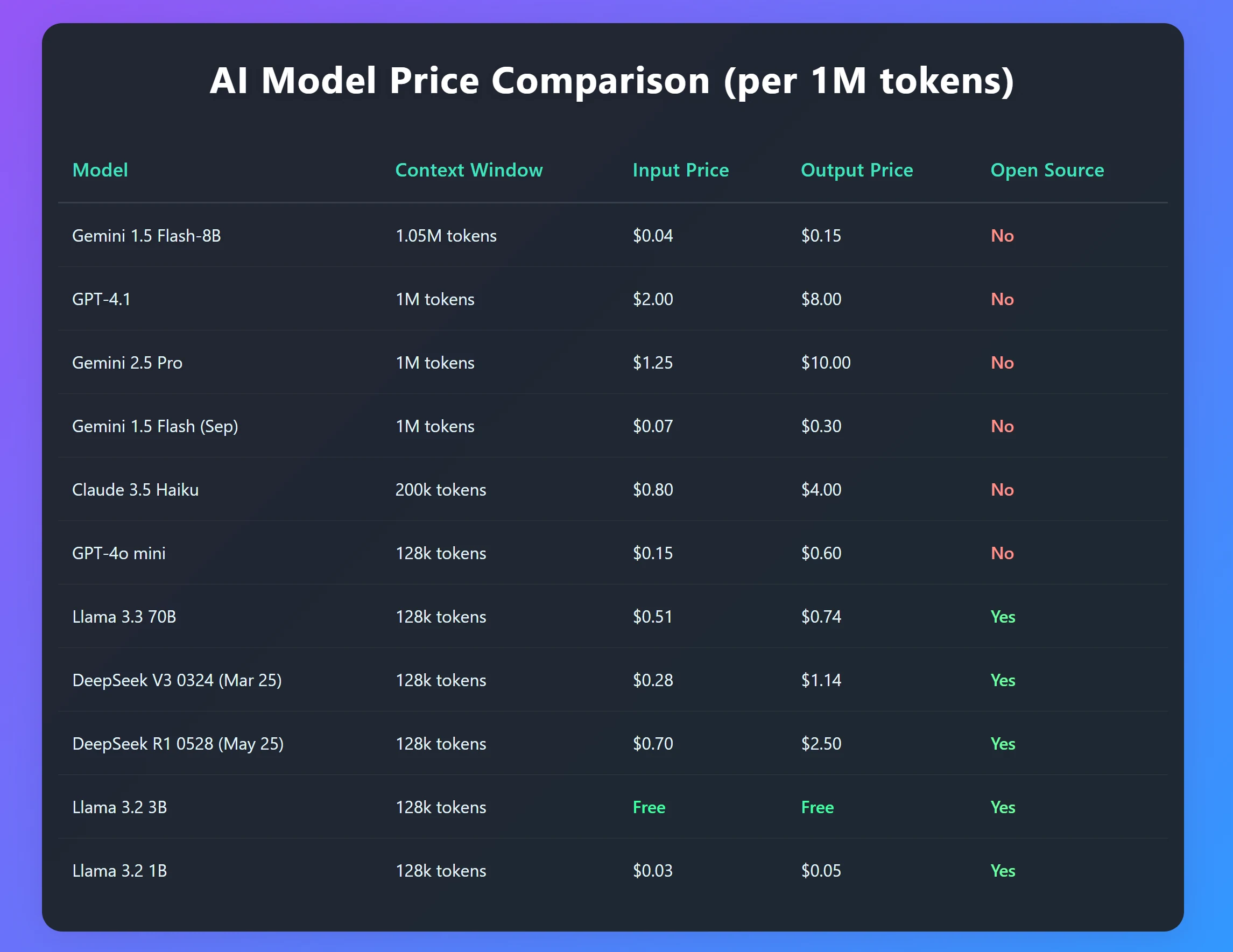This screenshot has height=952, width=1233.
Task: Select the GPT-4o mini model name
Action: pos(118,553)
